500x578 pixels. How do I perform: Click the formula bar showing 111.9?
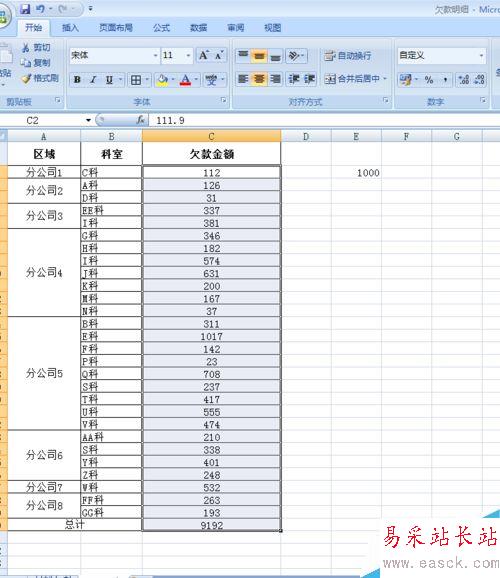[x=324, y=120]
